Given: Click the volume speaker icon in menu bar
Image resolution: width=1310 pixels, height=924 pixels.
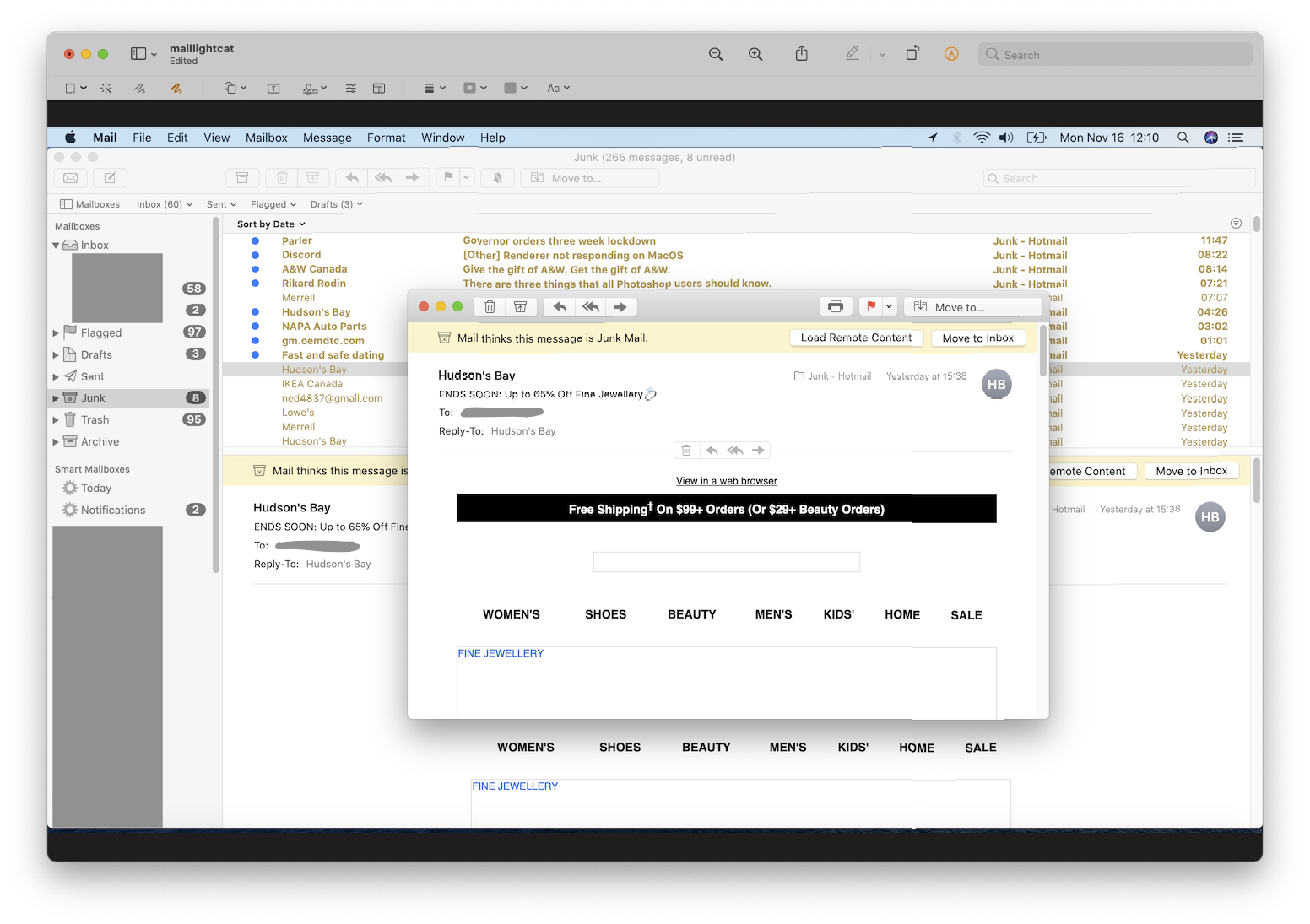Looking at the screenshot, I should pos(1006,138).
